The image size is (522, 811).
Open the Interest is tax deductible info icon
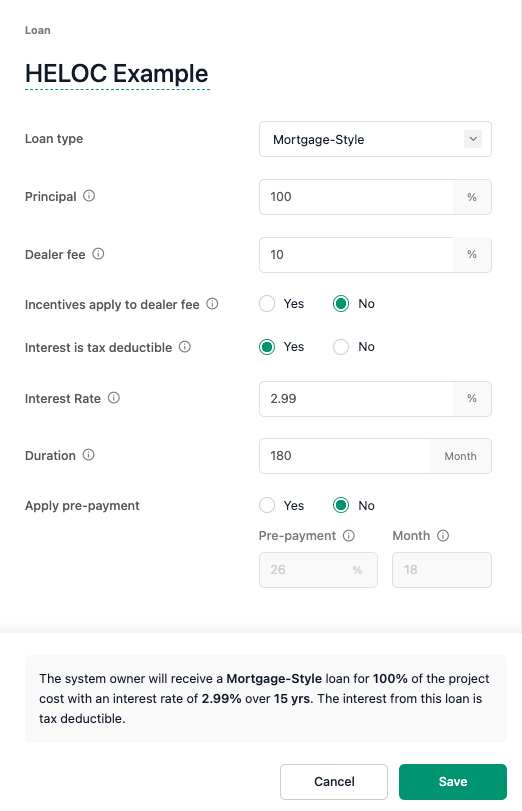[185, 347]
